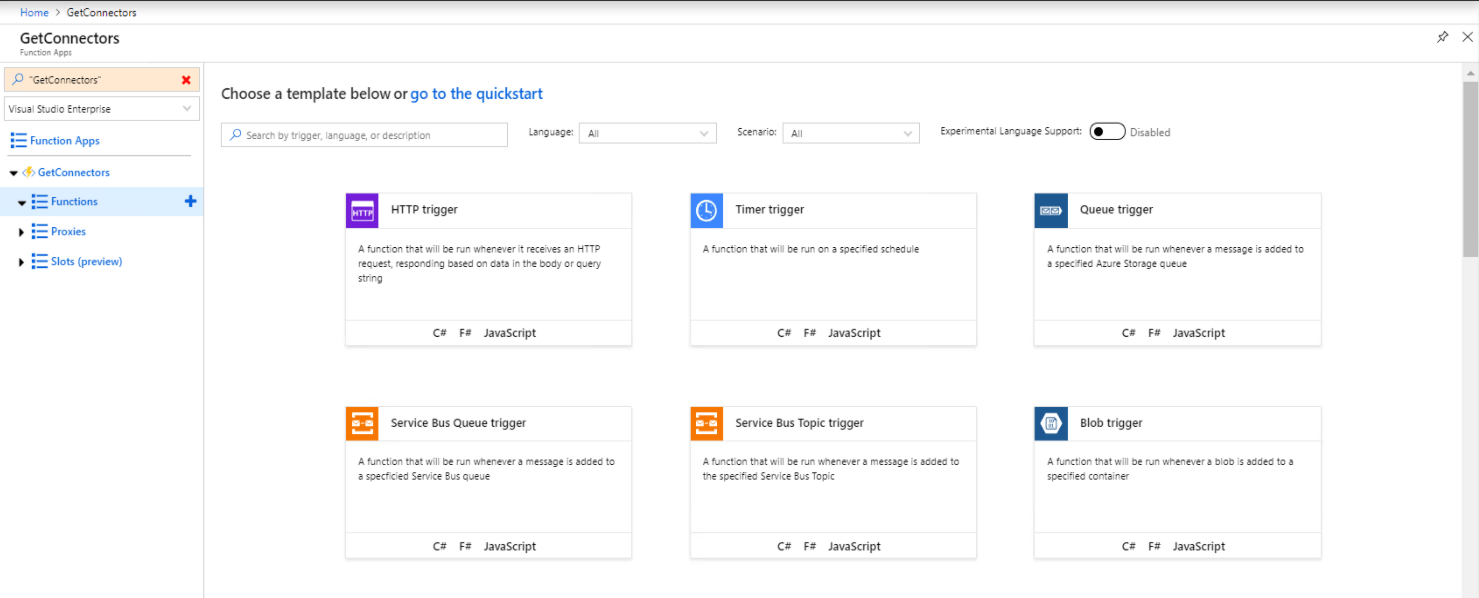Image resolution: width=1479 pixels, height=598 pixels.
Task: Expand the Slots (preview) tree node arrow
Action: (22, 262)
